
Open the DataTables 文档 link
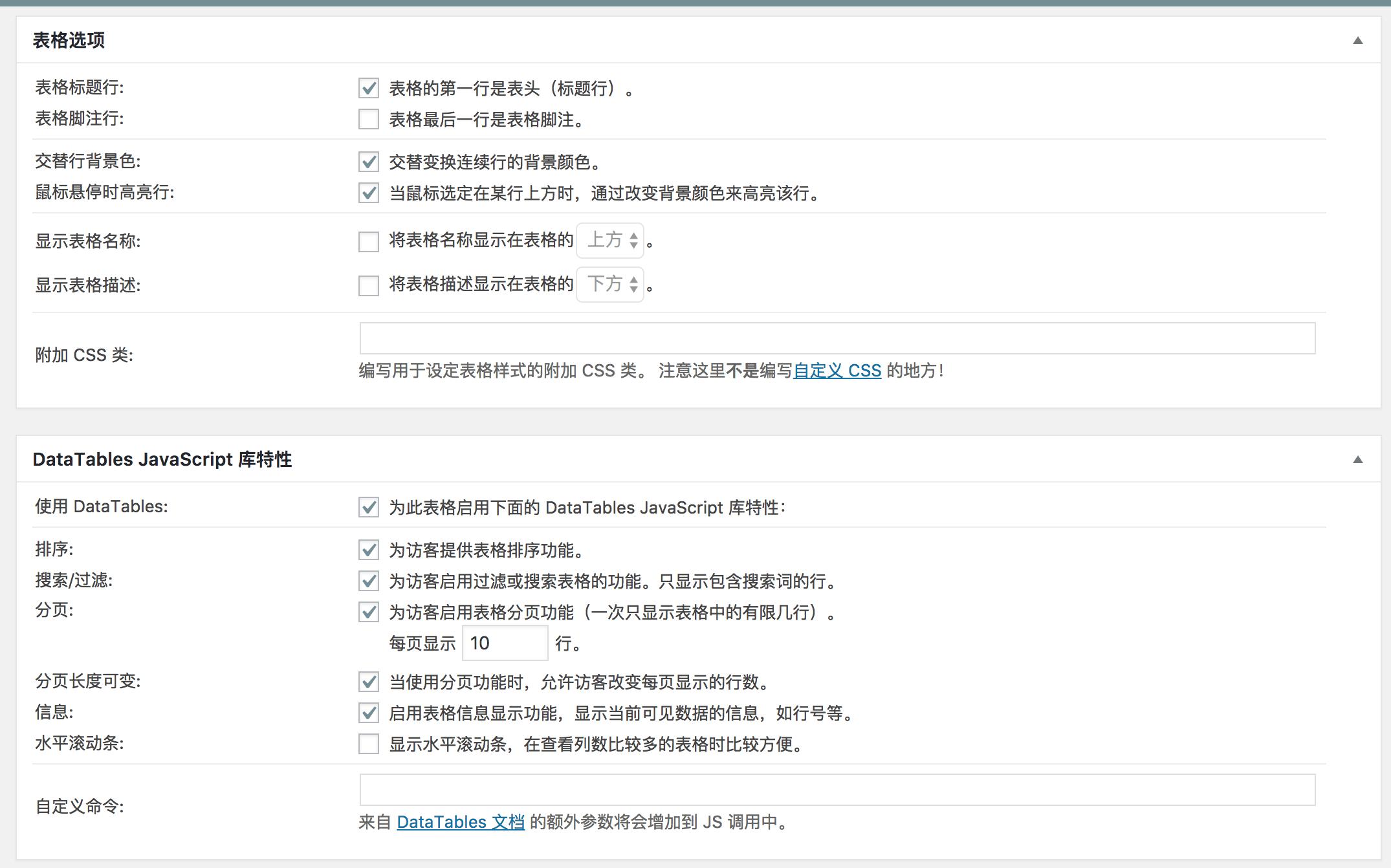[461, 823]
